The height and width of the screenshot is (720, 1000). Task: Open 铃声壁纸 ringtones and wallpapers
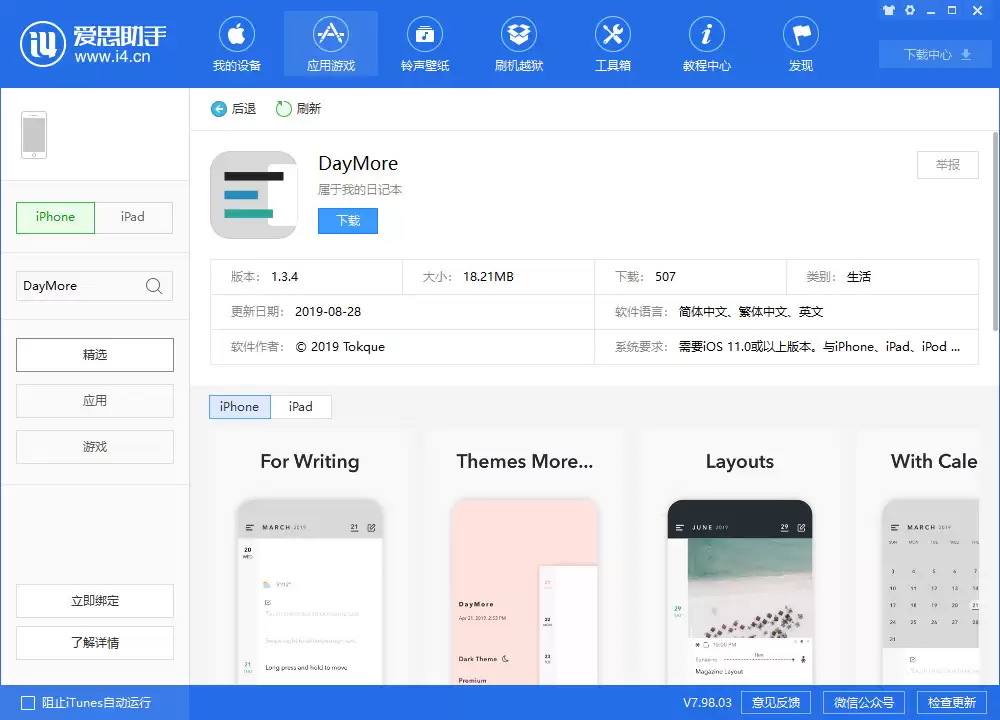[425, 44]
